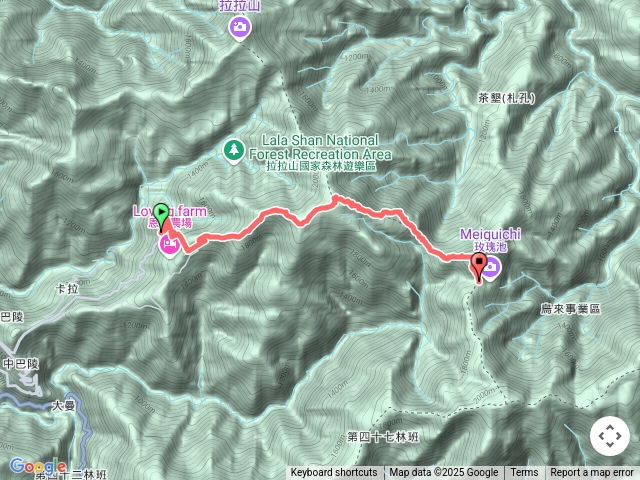
Task: Select the Lala Shan National Forest Recreation Area label
Action: click(320, 153)
